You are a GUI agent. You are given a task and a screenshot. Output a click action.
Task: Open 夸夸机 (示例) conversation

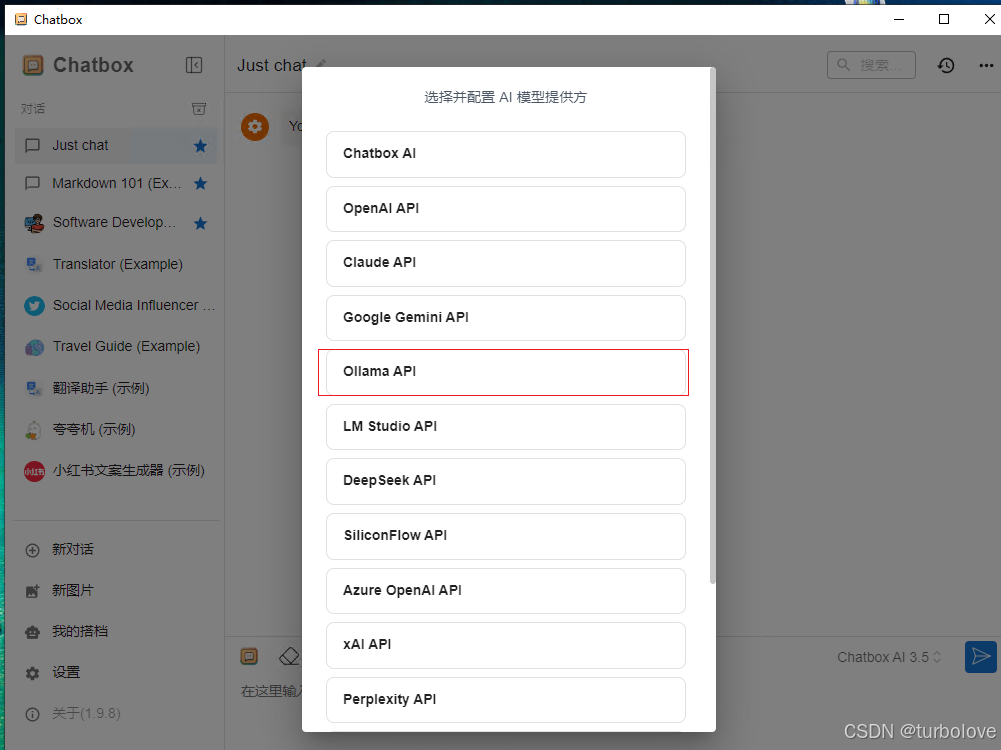(x=116, y=430)
